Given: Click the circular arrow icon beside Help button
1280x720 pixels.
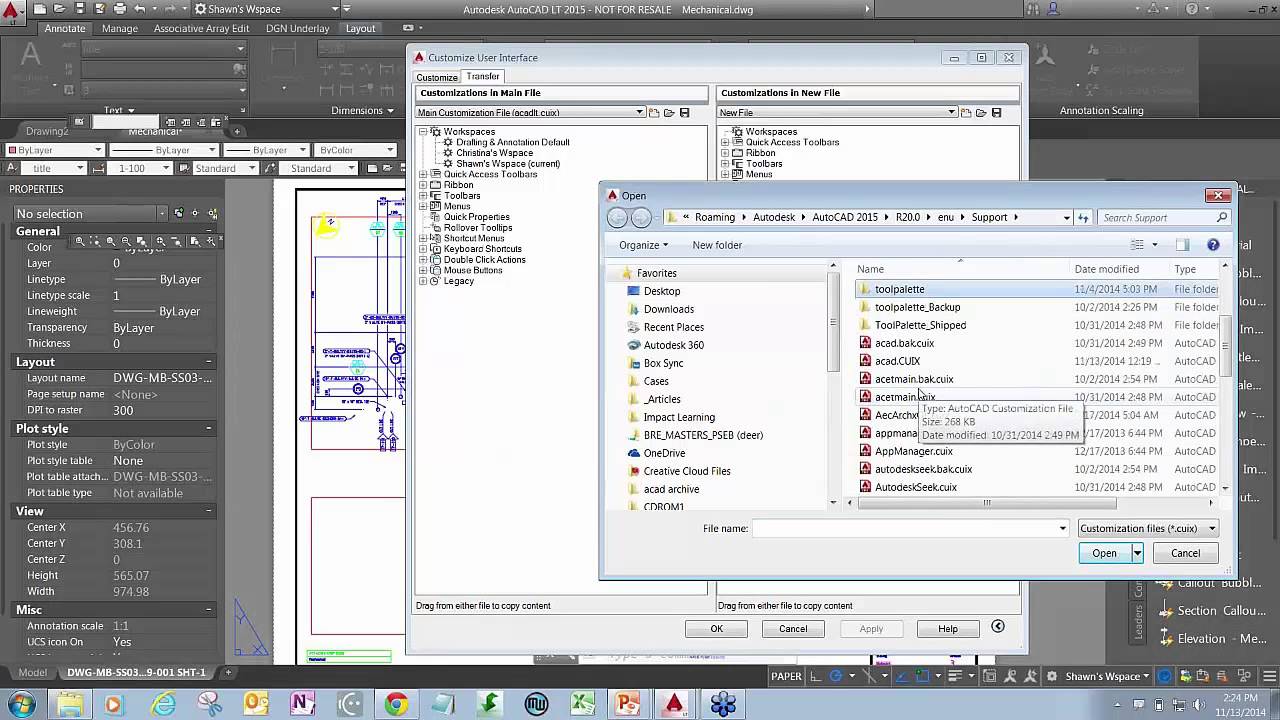Looking at the screenshot, I should pyautogui.click(x=997, y=627).
